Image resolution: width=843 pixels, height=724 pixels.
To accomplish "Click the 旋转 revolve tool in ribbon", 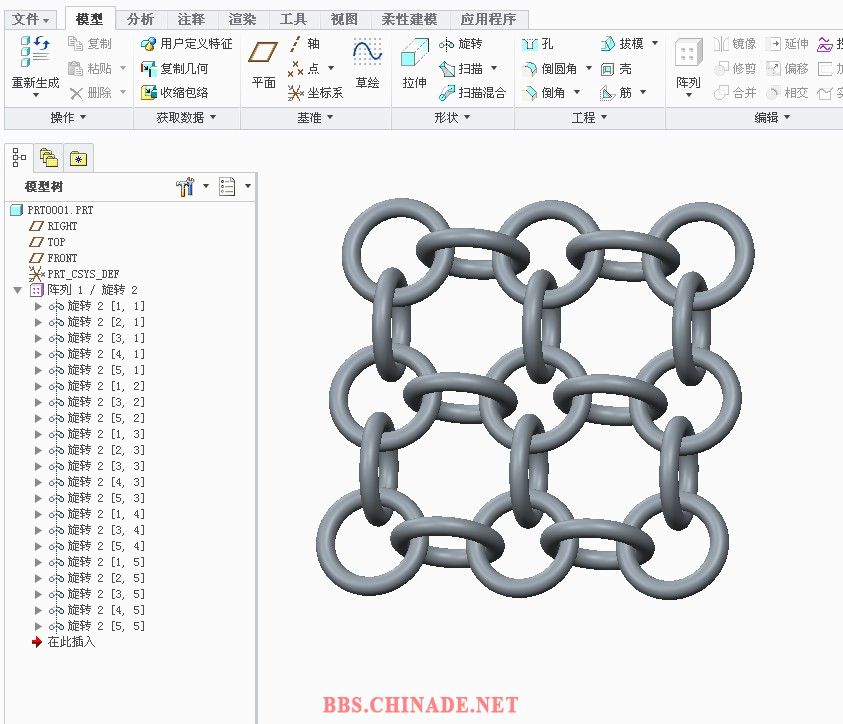I will tap(460, 44).
